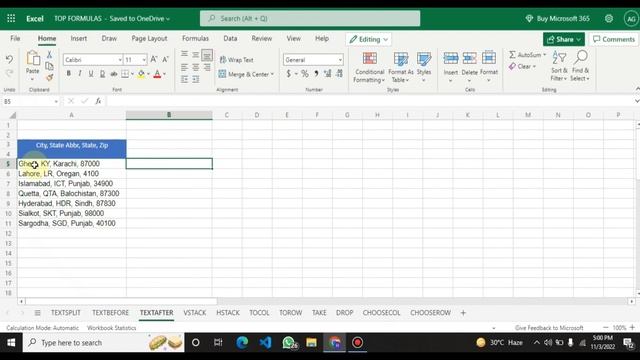Click the zoom in plus control
This screenshot has width=640, height=360.
click(632, 327)
